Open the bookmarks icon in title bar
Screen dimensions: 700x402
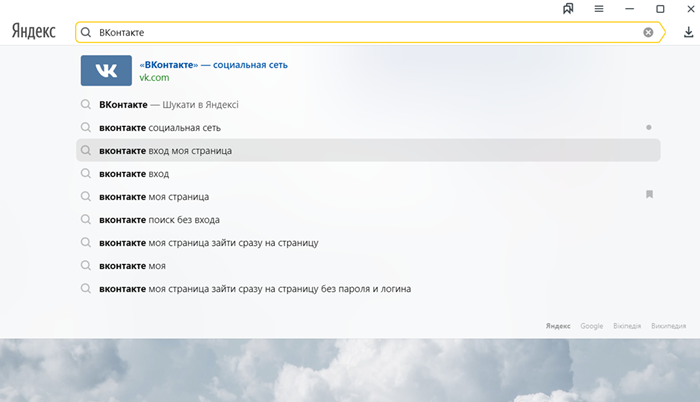(x=568, y=8)
